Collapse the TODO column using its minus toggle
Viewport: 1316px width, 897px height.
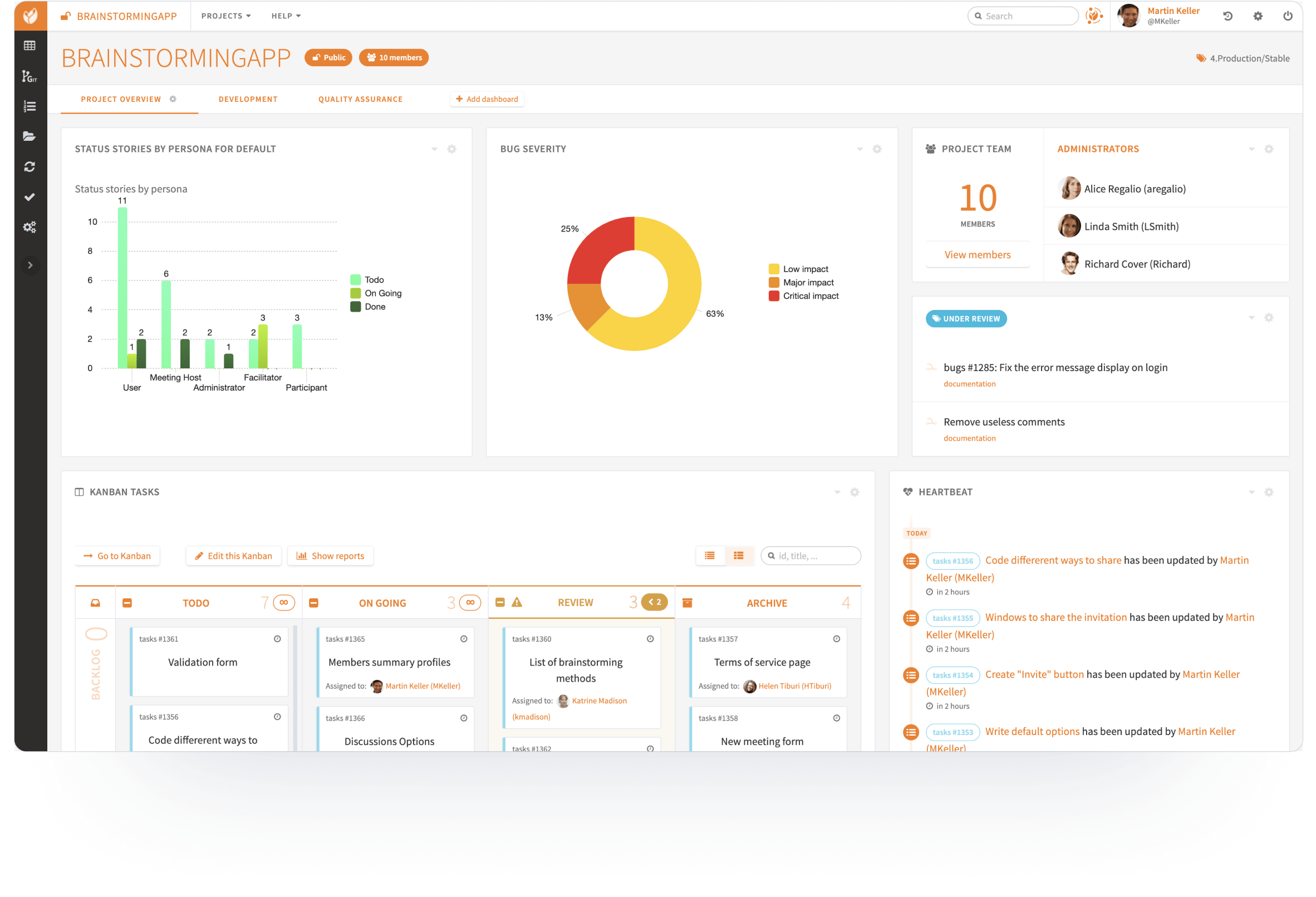click(x=127, y=602)
